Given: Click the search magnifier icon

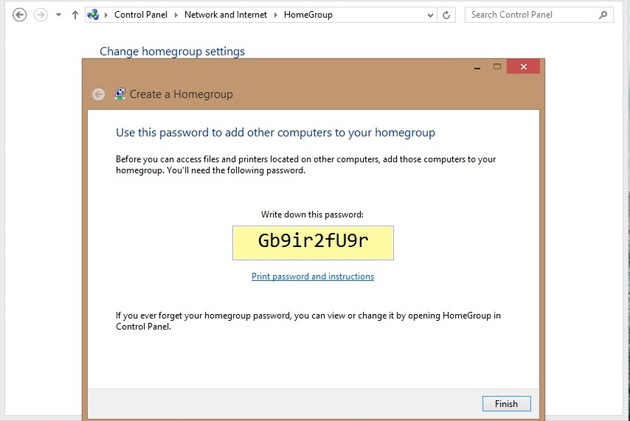Looking at the screenshot, I should point(603,15).
